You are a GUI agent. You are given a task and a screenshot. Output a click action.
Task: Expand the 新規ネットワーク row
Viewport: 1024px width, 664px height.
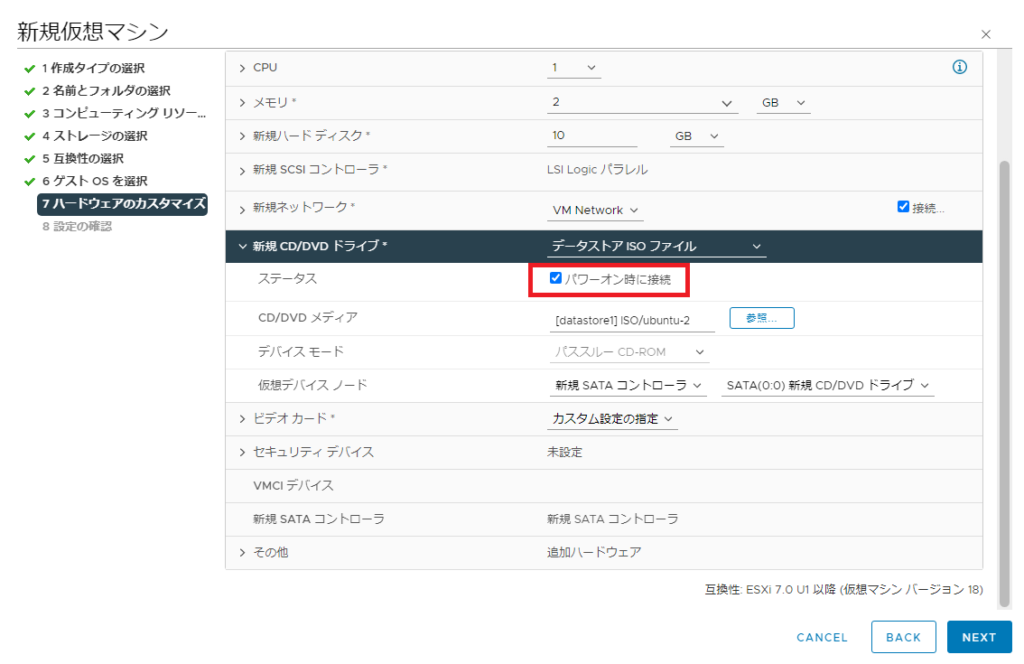coord(242,209)
